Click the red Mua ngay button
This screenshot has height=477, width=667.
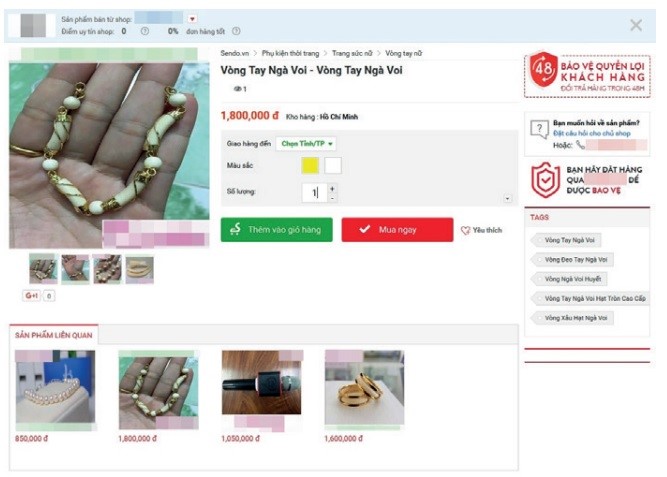397,230
